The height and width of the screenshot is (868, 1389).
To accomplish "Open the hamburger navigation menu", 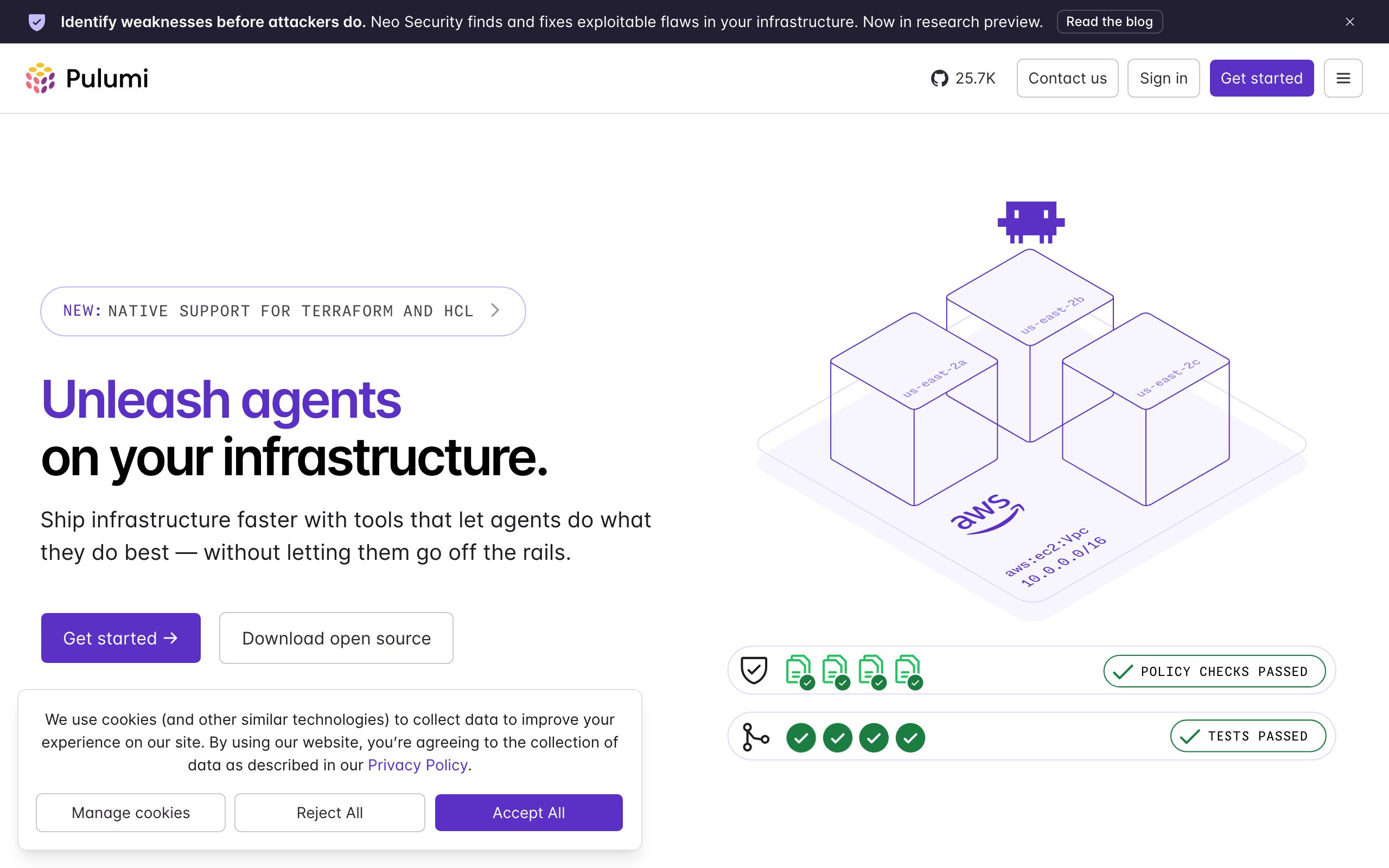I will (x=1343, y=78).
